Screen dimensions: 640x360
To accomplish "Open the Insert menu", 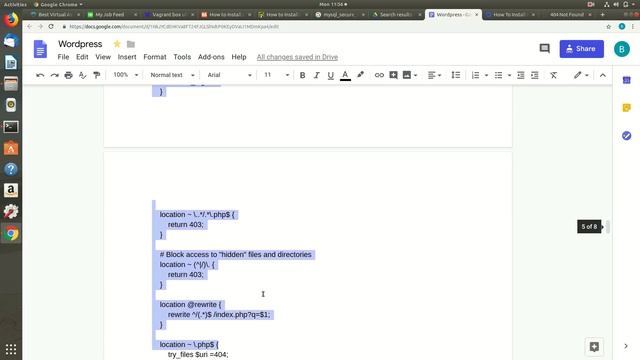I will [x=127, y=57].
